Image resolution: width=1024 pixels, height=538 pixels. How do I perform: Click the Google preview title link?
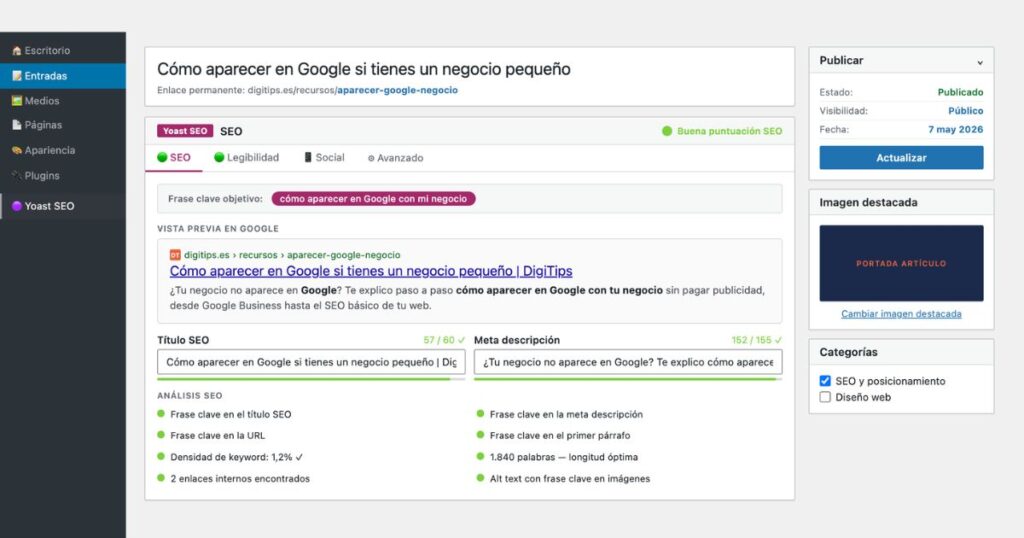coord(371,271)
